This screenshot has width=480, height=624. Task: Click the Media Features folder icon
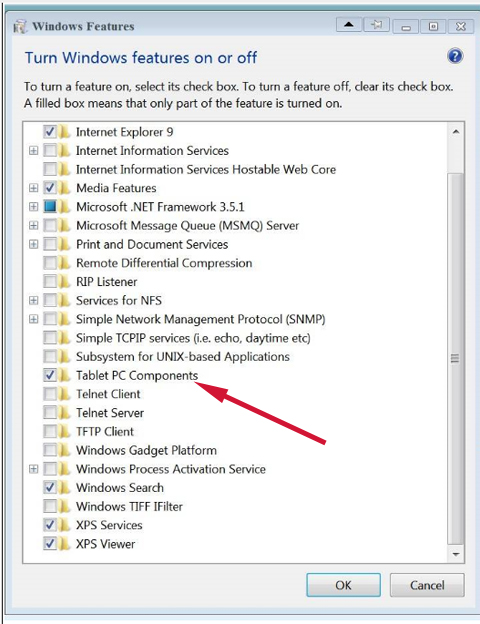pyautogui.click(x=64, y=188)
